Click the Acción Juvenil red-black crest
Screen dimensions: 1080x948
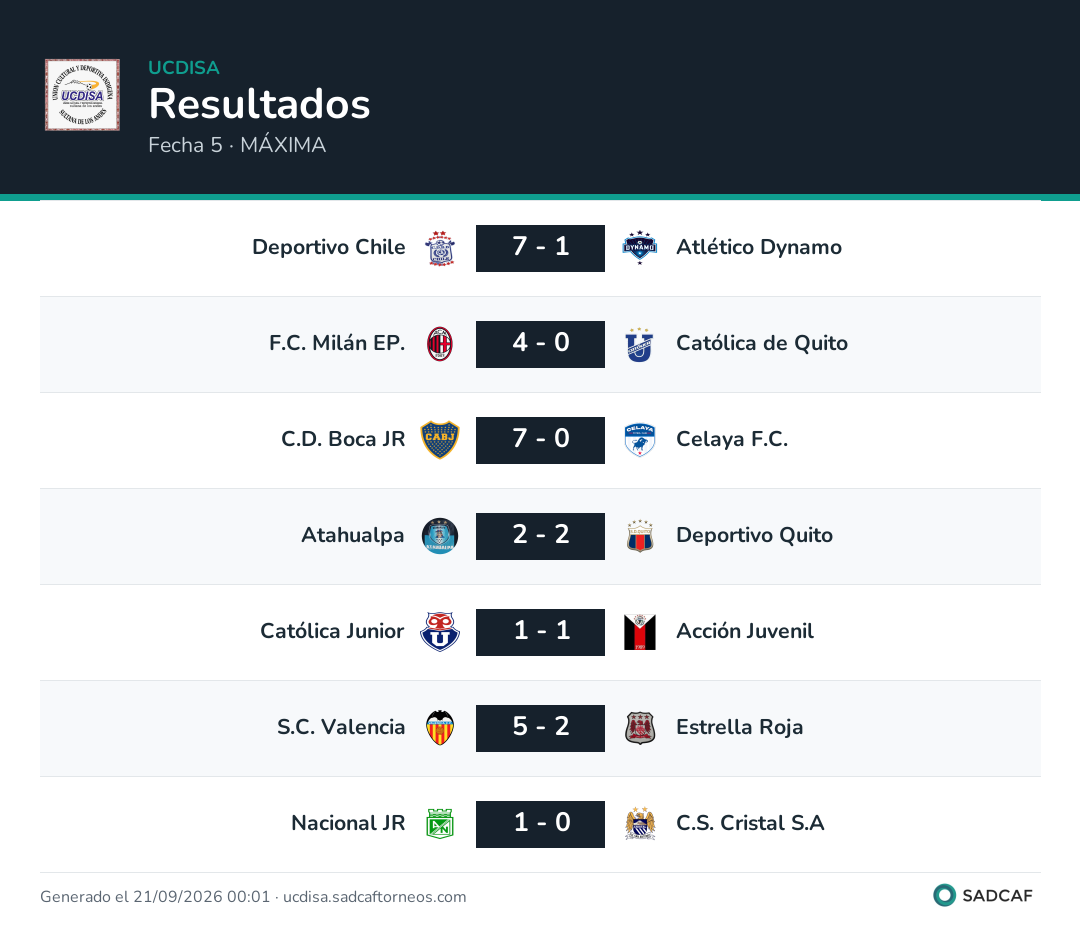[640, 632]
